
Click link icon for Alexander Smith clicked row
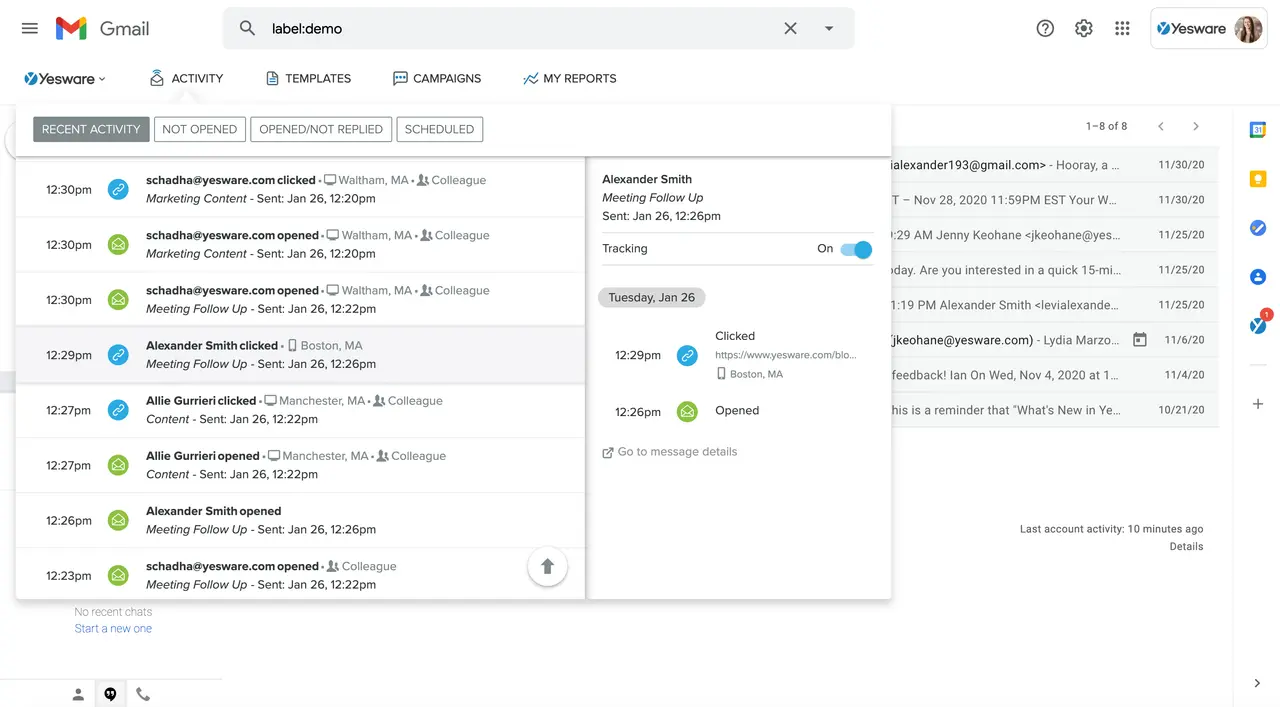tap(118, 354)
